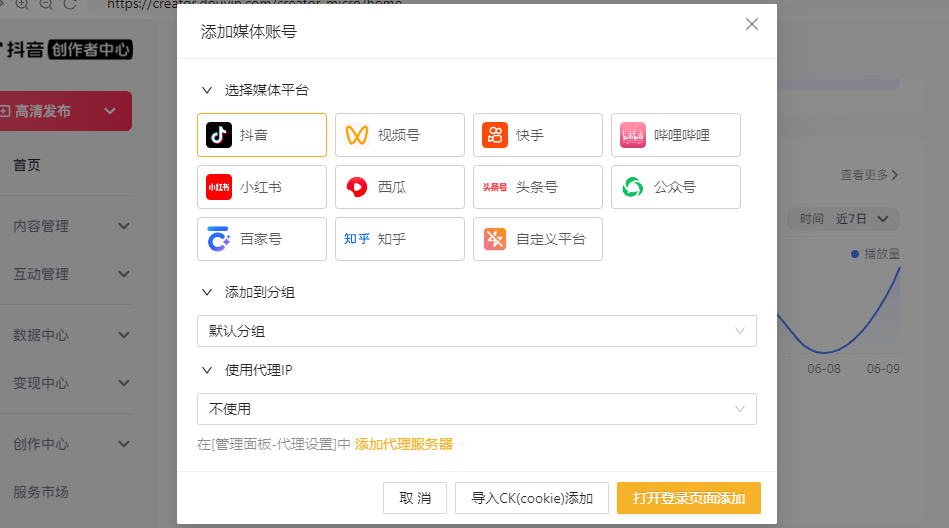Choose the 自定义平台 icon
Screen dimensions: 949x528
coord(495,239)
